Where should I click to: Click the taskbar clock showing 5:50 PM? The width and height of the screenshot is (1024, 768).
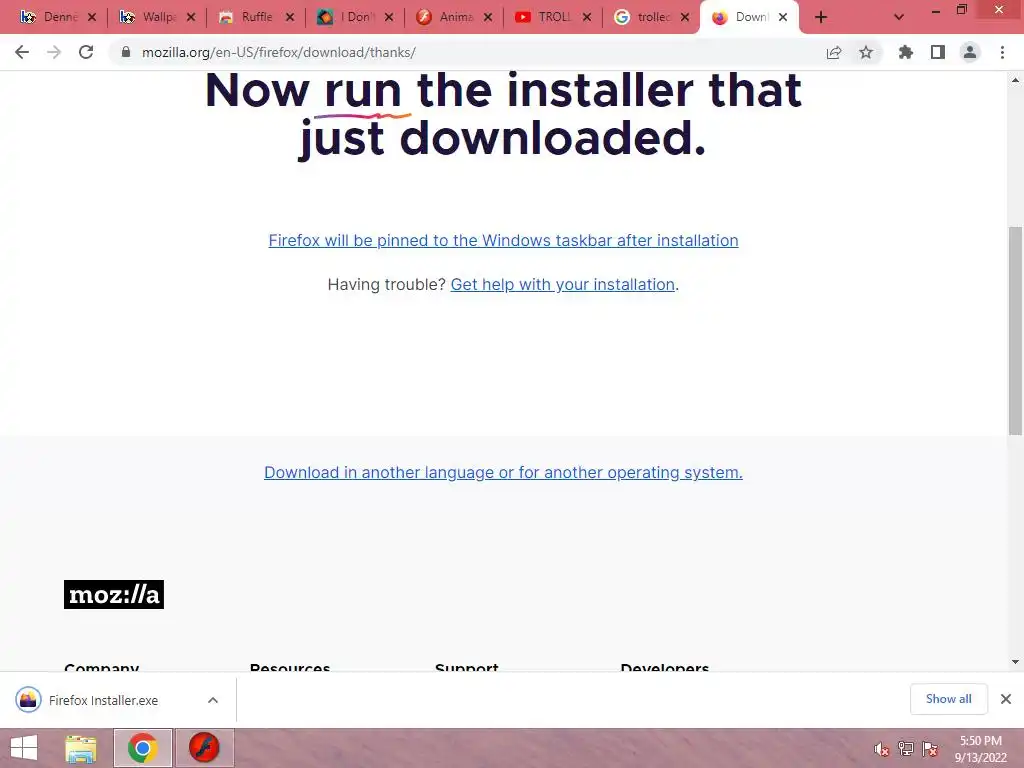click(980, 749)
